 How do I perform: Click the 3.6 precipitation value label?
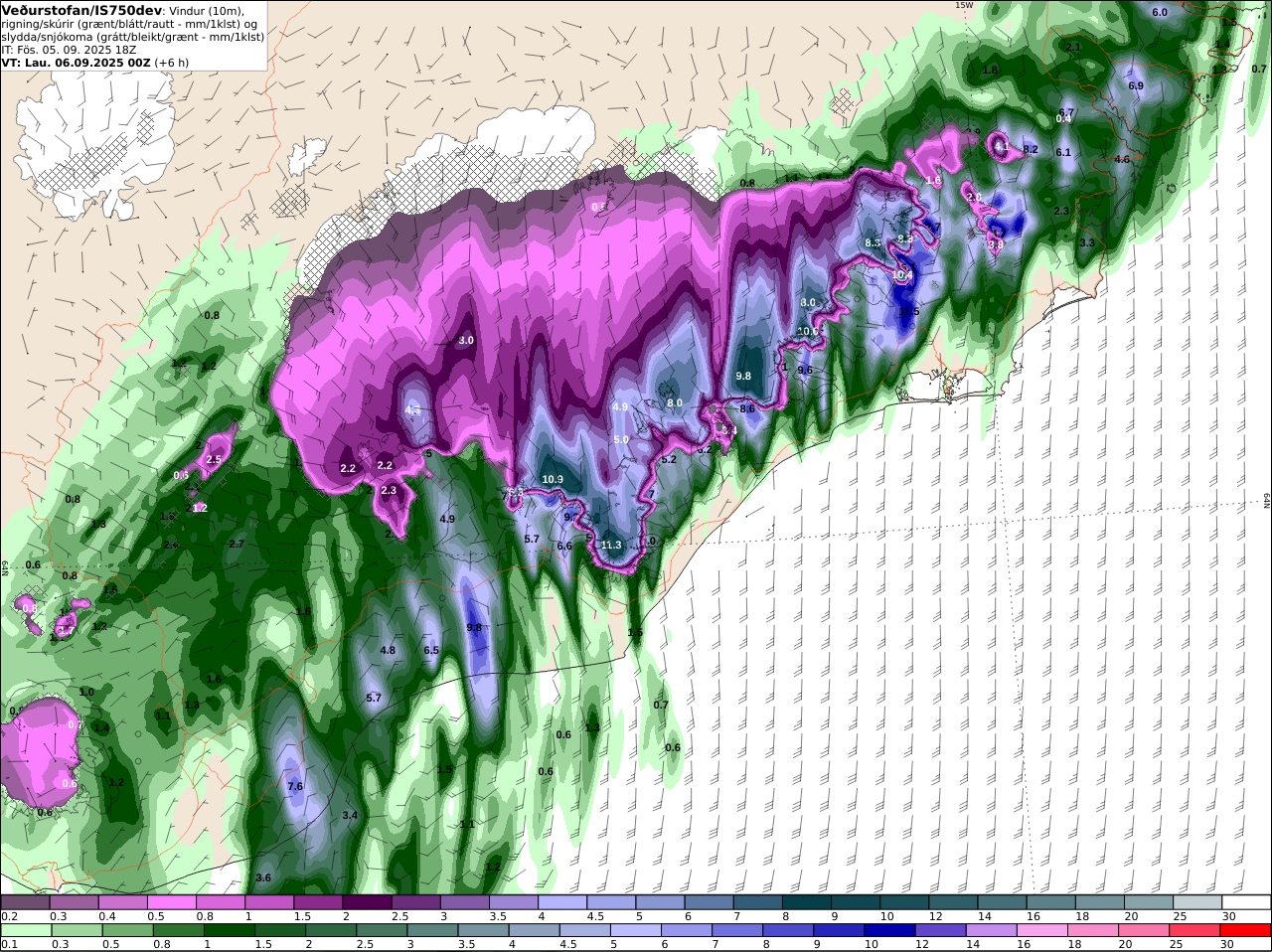pyautogui.click(x=263, y=877)
